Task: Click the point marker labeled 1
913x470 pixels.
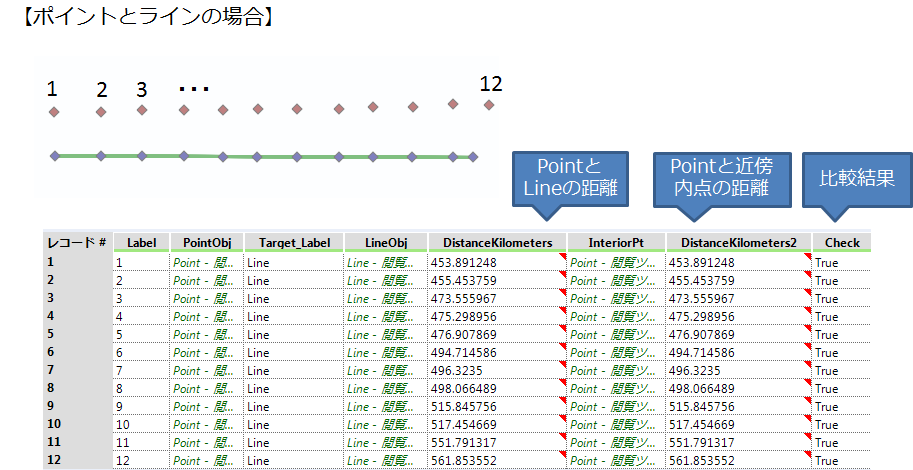Action: pos(54,113)
